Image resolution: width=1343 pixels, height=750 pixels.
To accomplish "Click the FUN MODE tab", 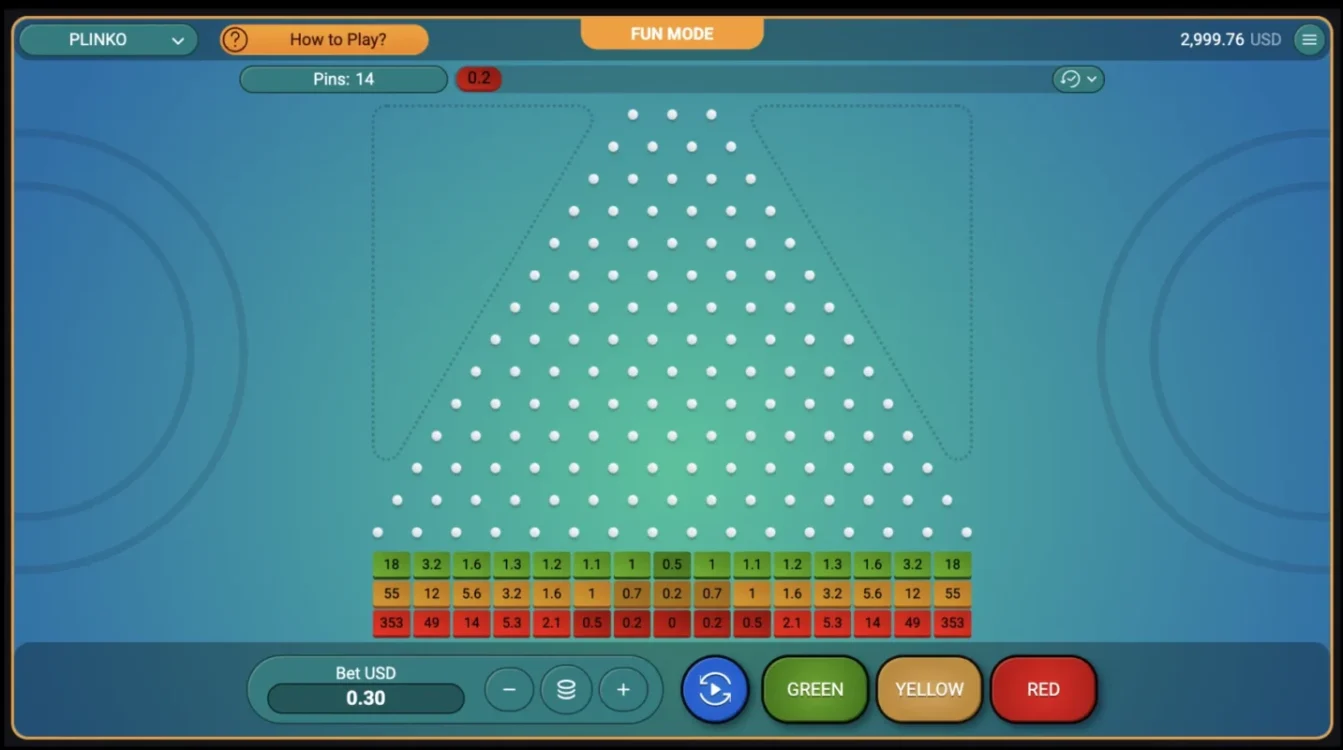I will point(672,34).
